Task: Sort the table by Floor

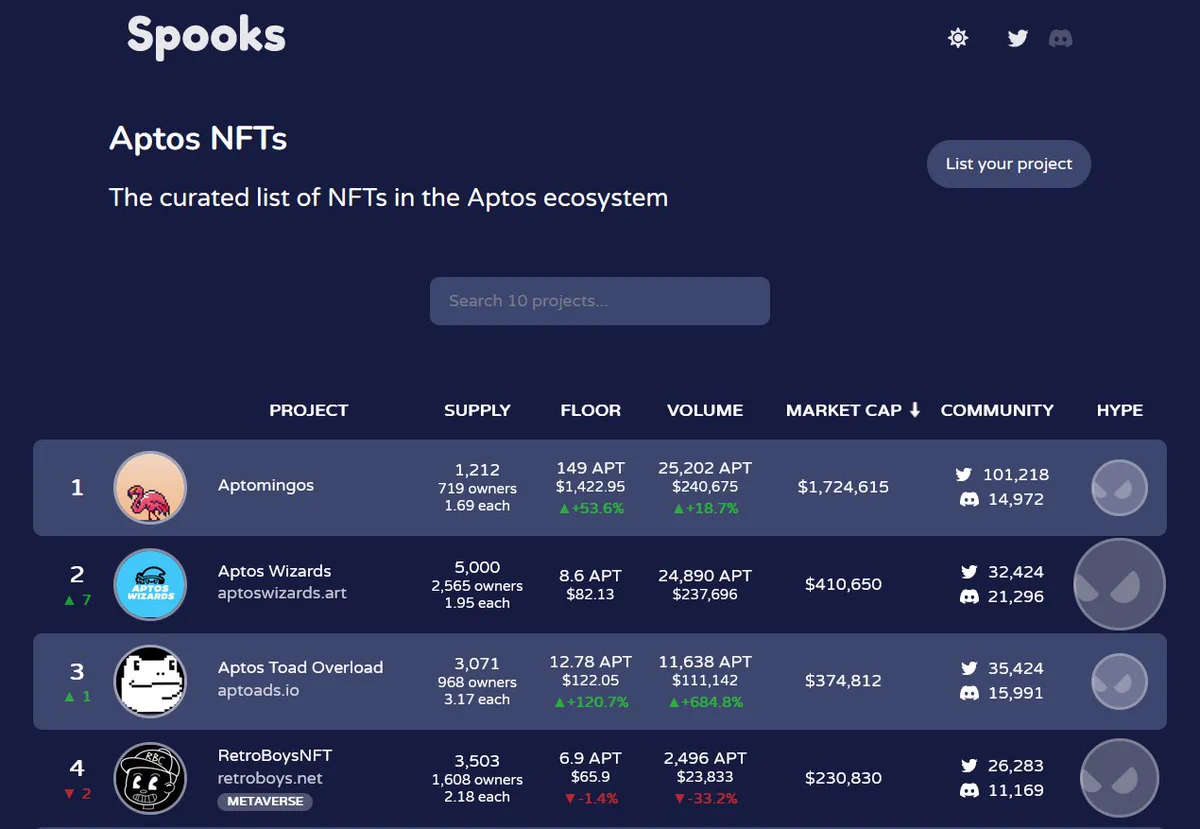Action: click(590, 410)
